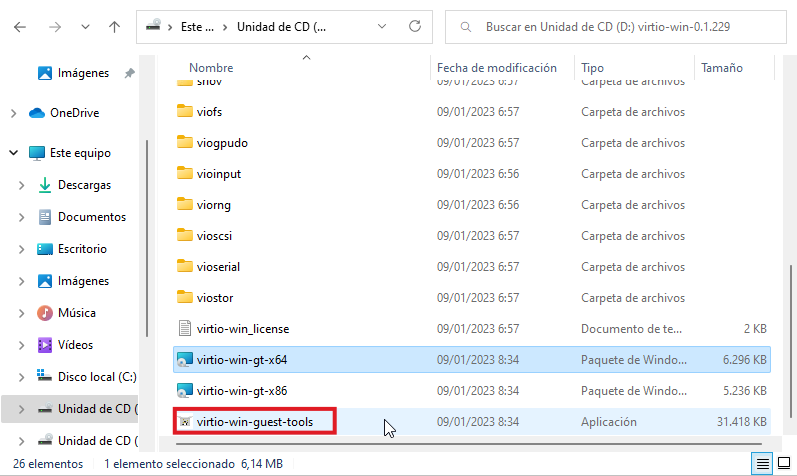The width and height of the screenshot is (797, 476).
Task: Open Descargas in the navigation pane
Action: click(84, 185)
